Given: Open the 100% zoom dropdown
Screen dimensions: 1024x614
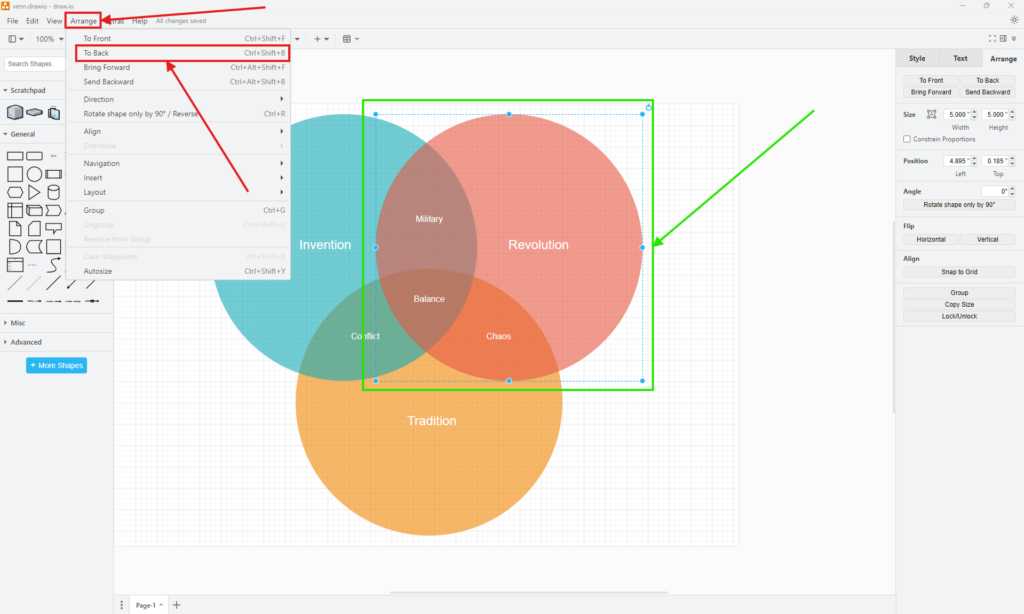Looking at the screenshot, I should click(x=50, y=39).
